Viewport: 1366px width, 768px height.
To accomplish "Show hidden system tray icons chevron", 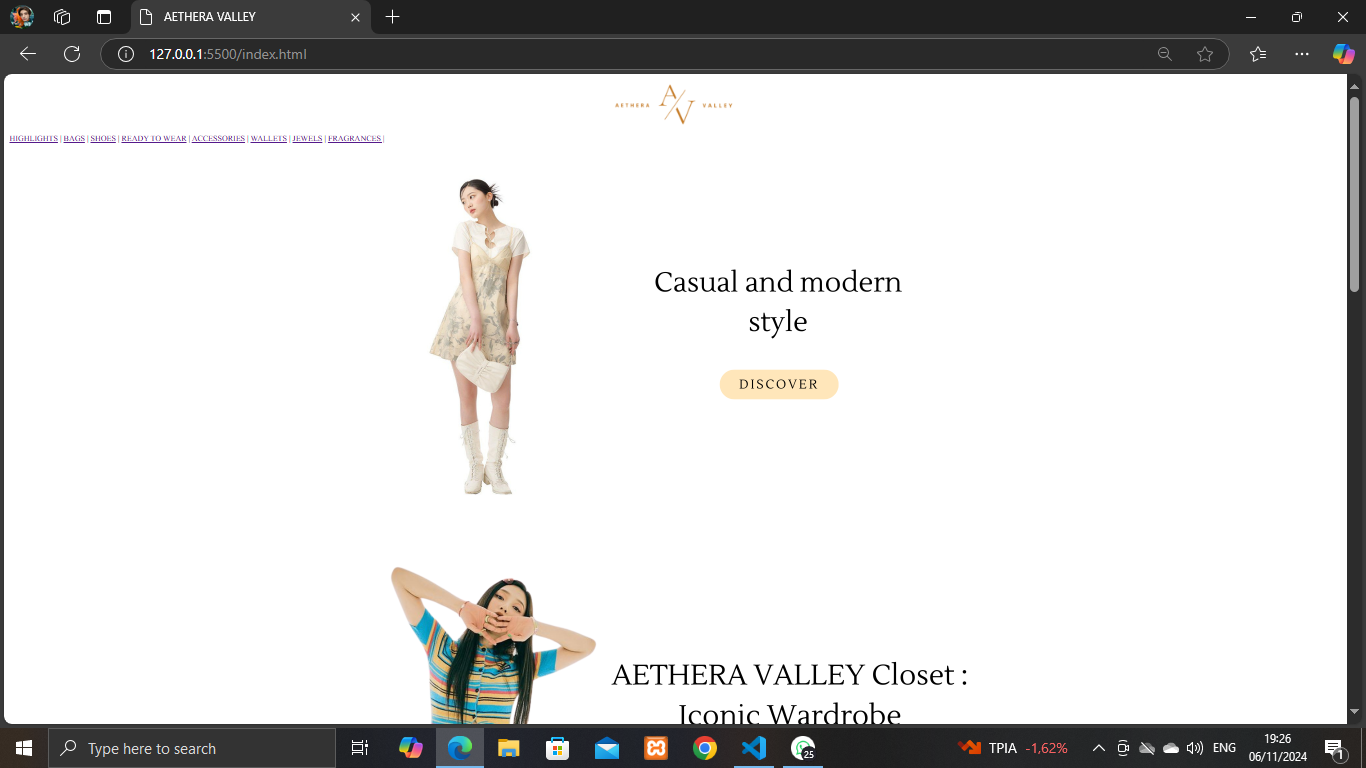I will pos(1098,748).
